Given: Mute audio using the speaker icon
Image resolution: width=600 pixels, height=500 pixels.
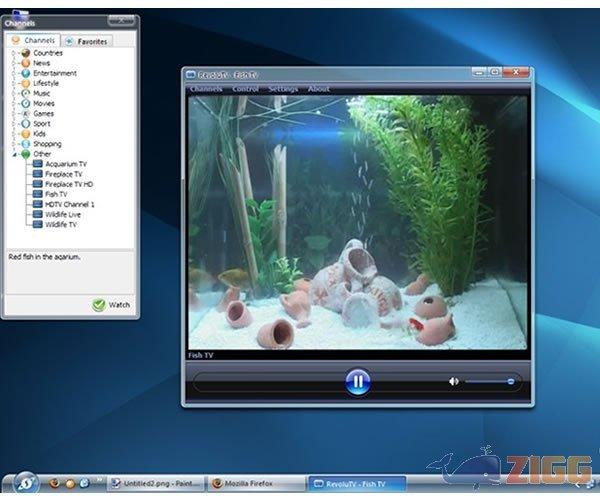Looking at the screenshot, I should [453, 381].
